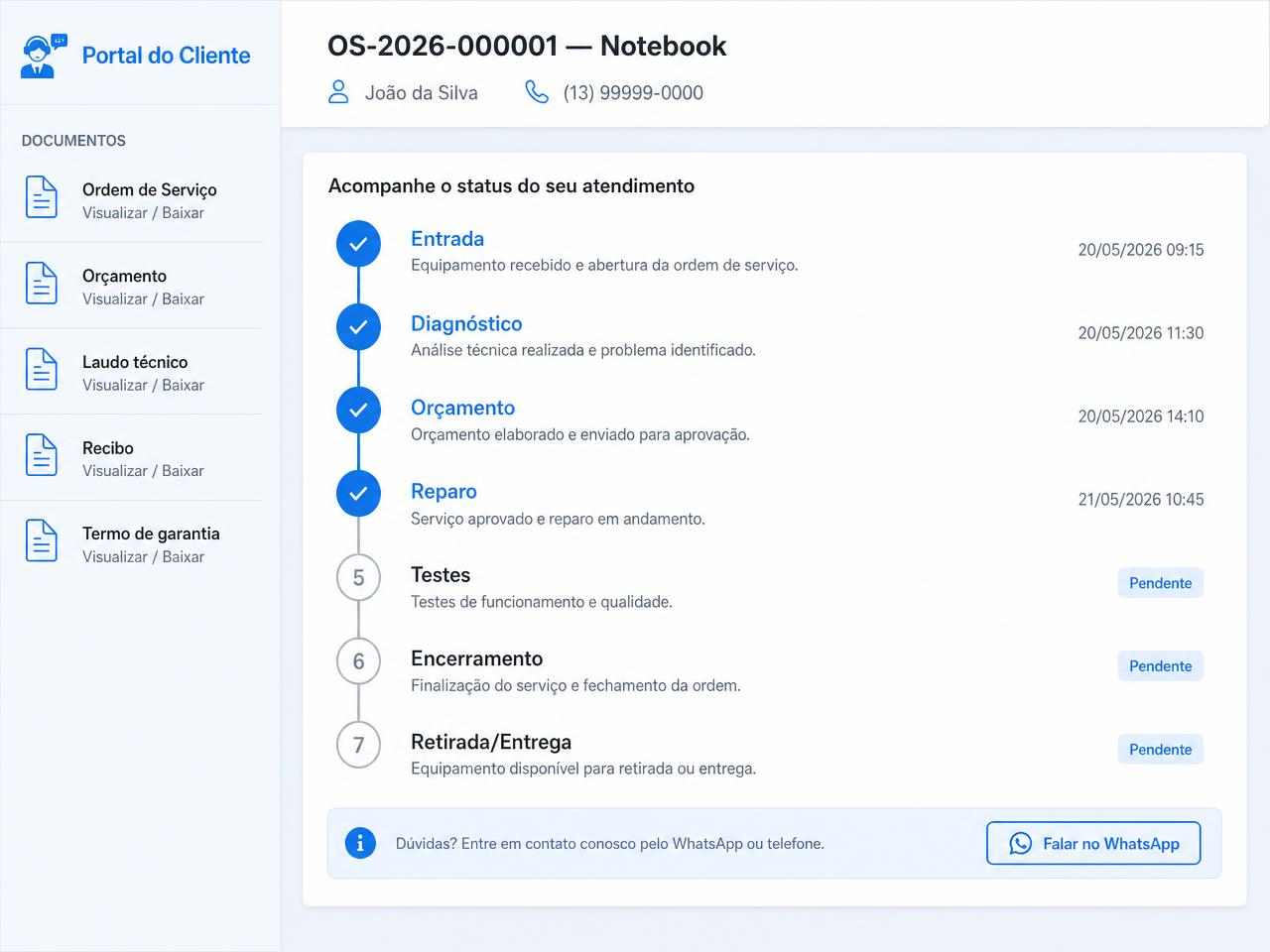Click the Entrada step checkmark circle

(x=358, y=244)
